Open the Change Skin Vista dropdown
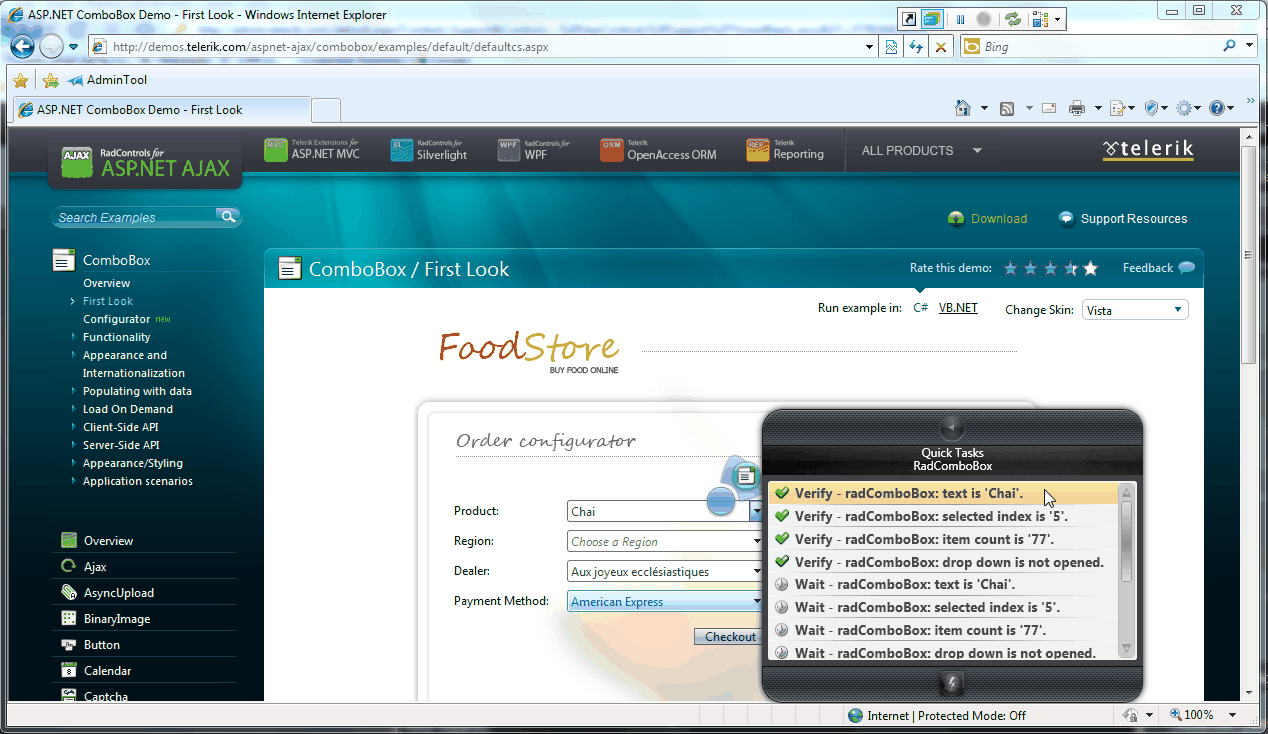Screen dimensions: 1268x734 coord(1135,310)
